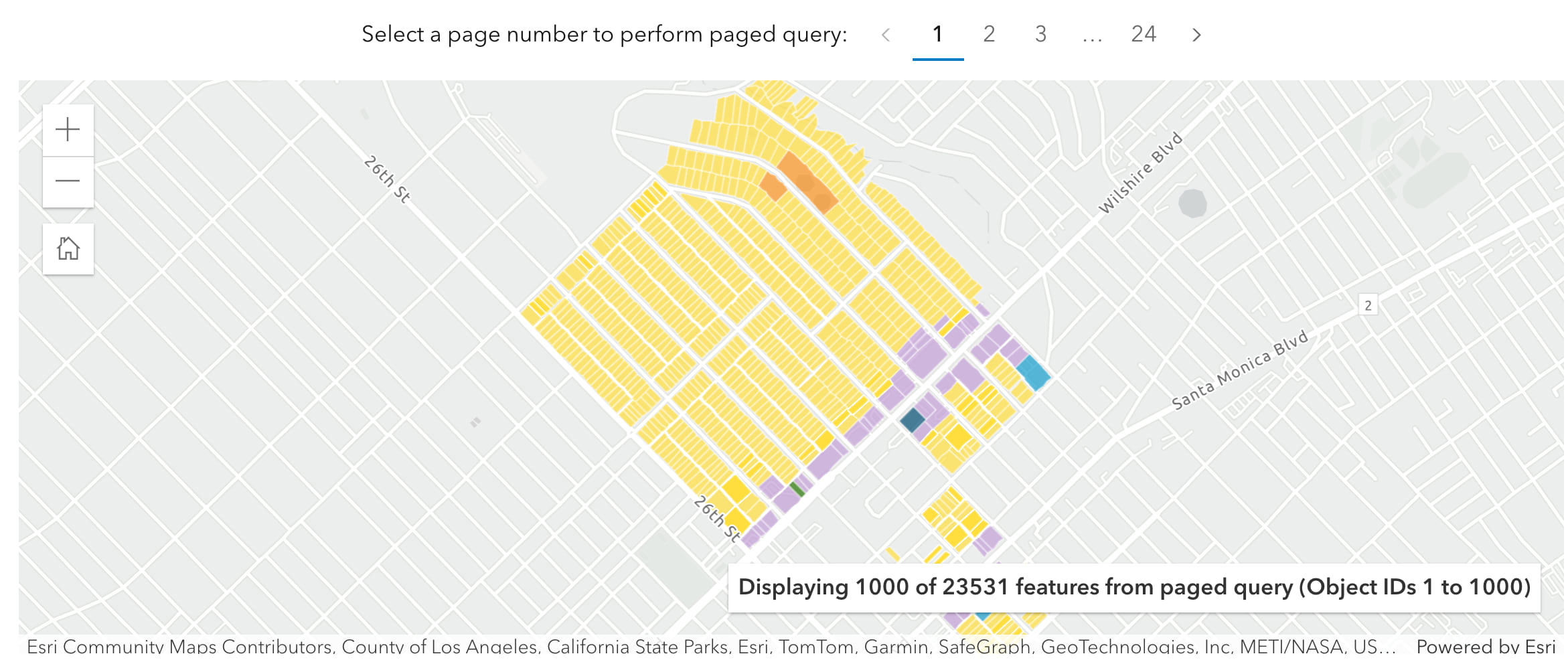Click the Santa Monica Blvd label
Viewport: 1568px width, 660px height.
[x=1239, y=369]
